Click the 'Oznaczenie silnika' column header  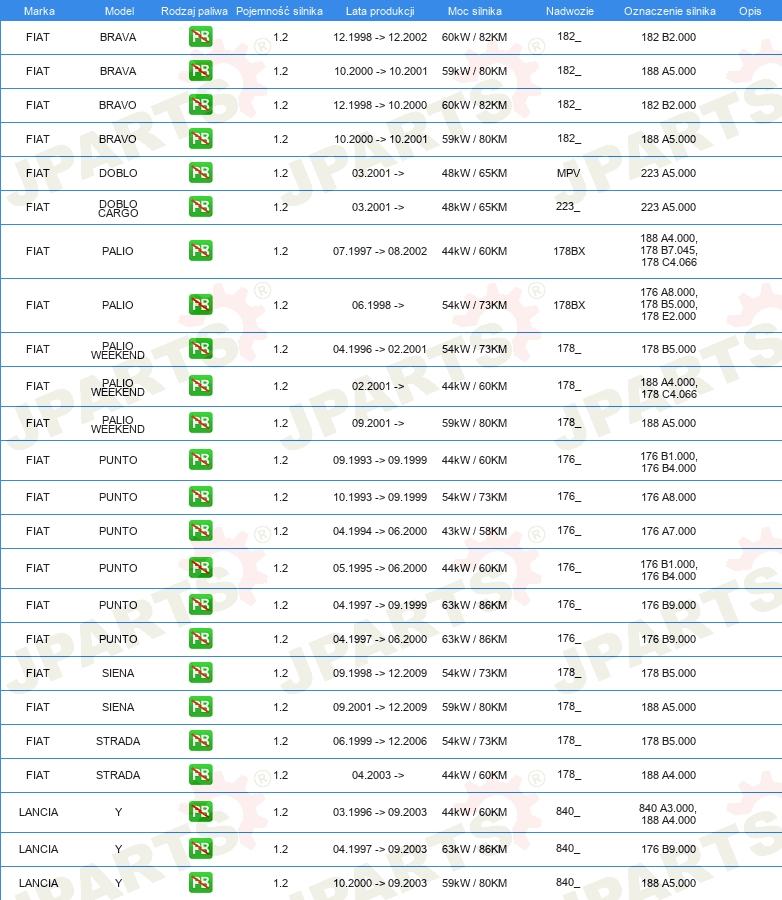pos(669,11)
